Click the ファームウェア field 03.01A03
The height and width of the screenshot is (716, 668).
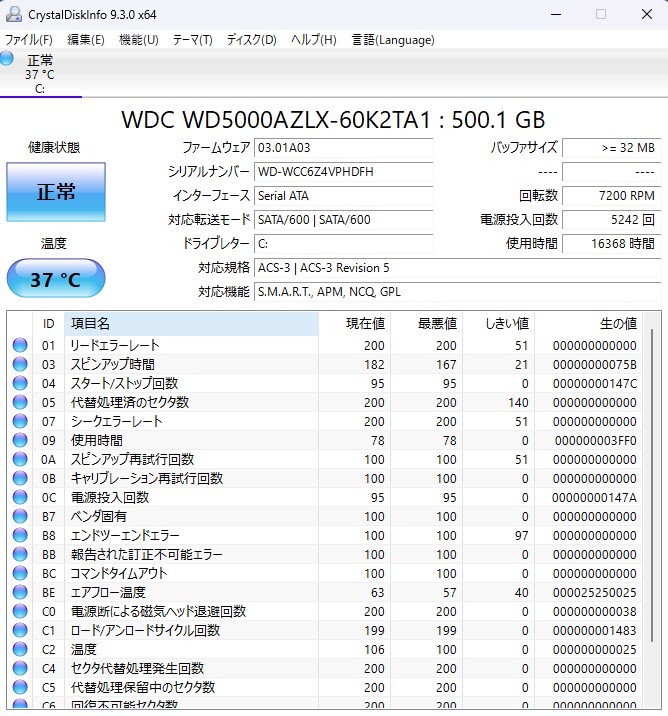343,148
